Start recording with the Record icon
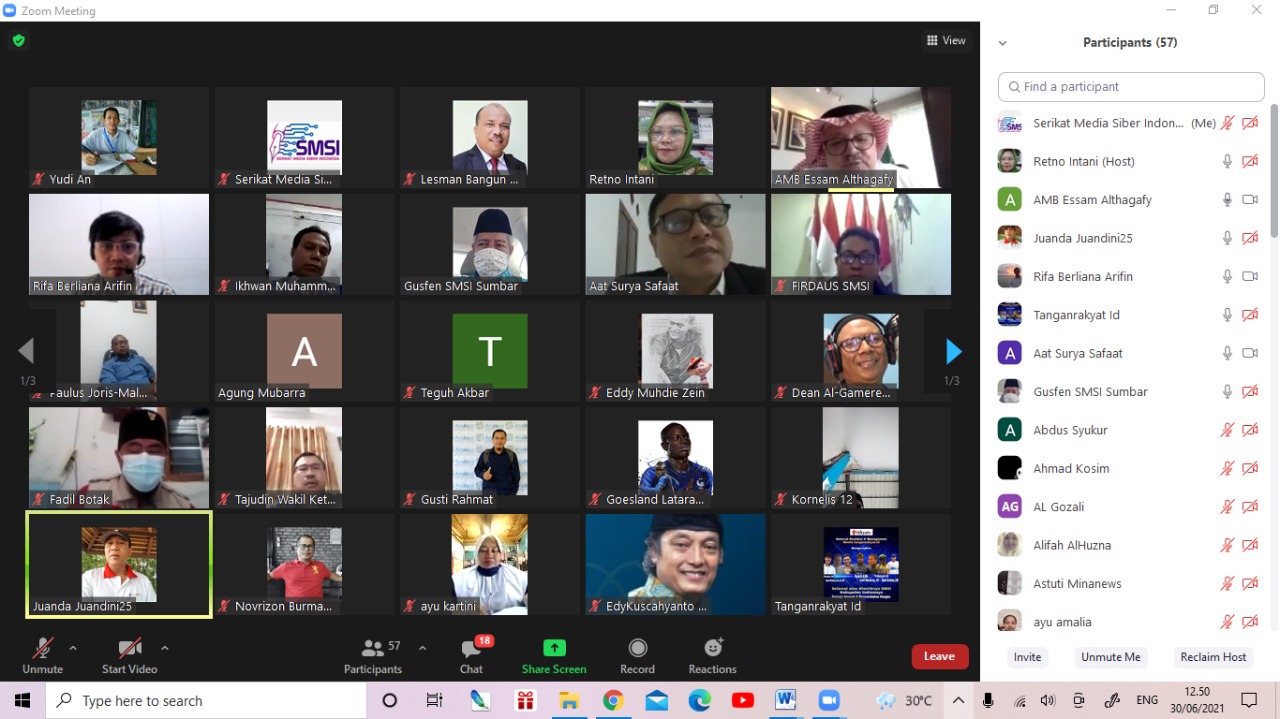1280x719 pixels. click(x=637, y=648)
